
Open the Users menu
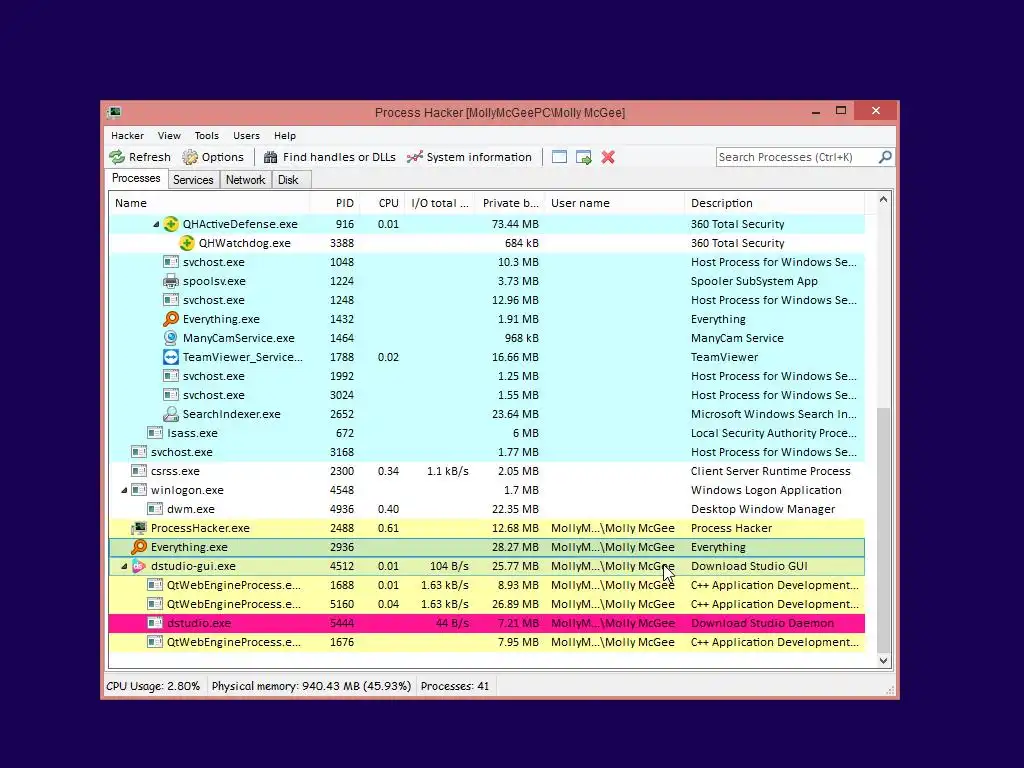click(246, 136)
